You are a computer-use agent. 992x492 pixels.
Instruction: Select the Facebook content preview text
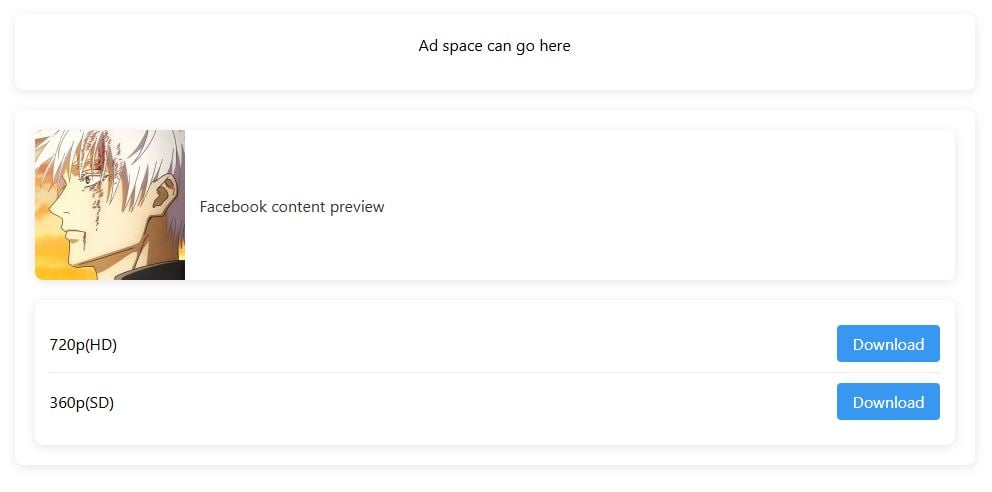click(292, 207)
